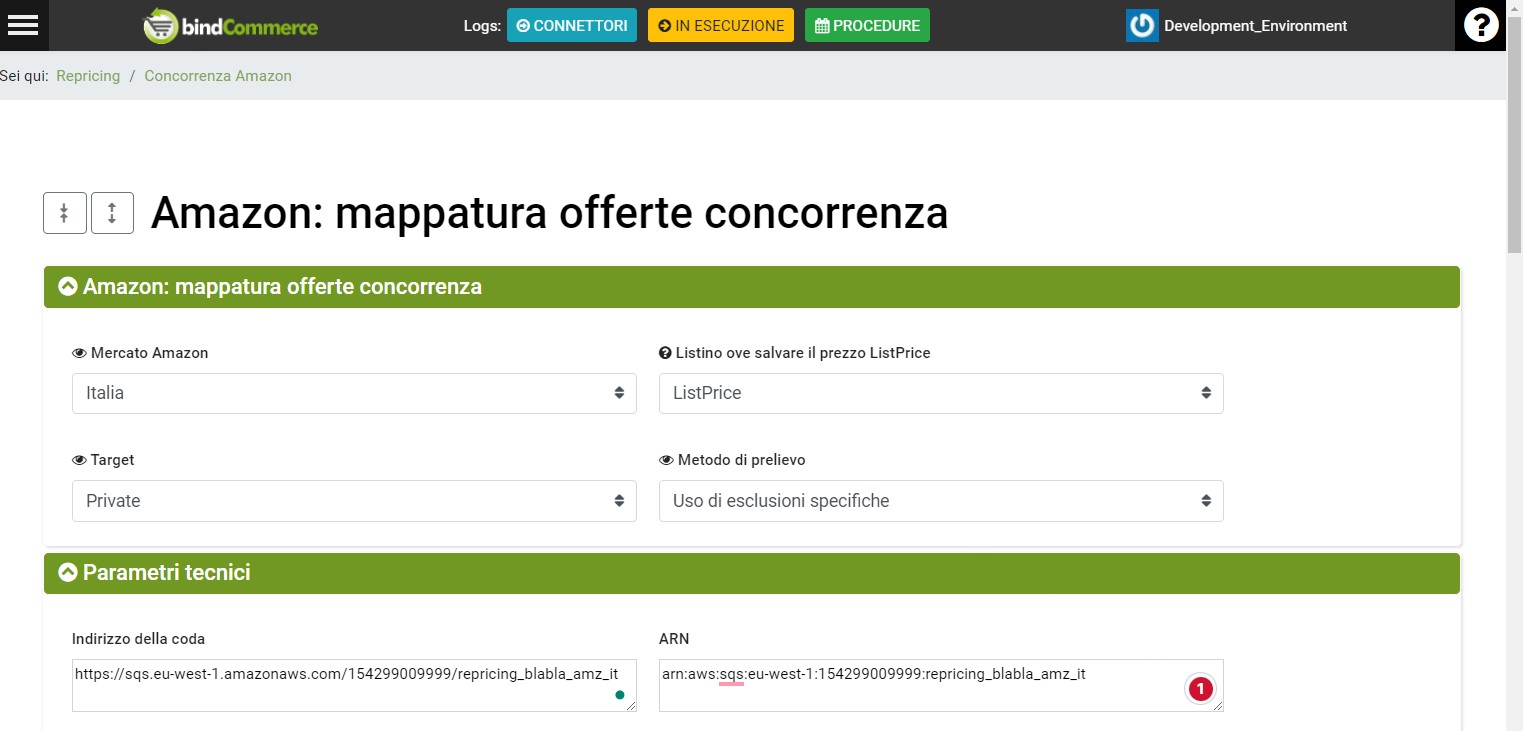Go to the Repricing breadcrumb link

click(x=88, y=76)
